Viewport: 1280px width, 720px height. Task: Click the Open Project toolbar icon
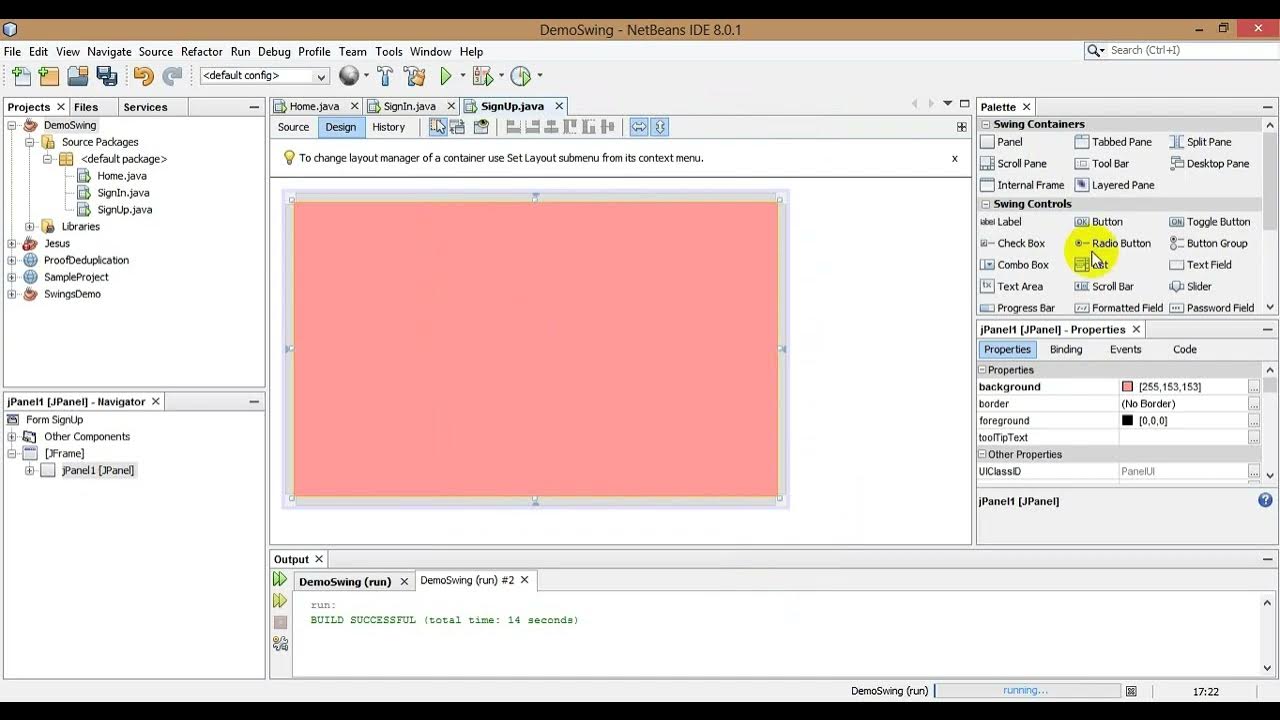78,76
